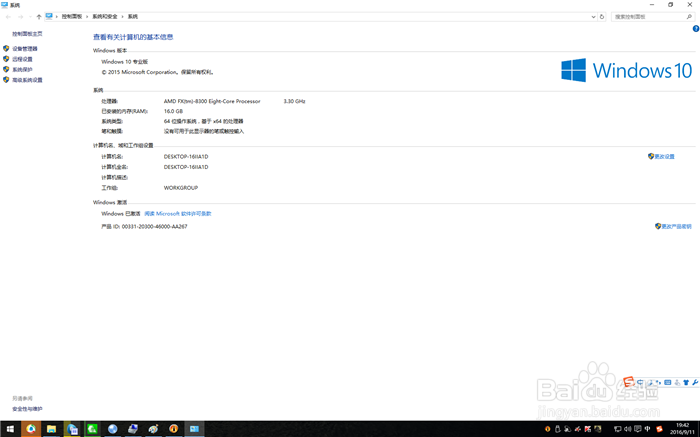Click the user account icon on IME bar
Viewport: 700px width, 437px height.
pyautogui.click(x=677, y=383)
